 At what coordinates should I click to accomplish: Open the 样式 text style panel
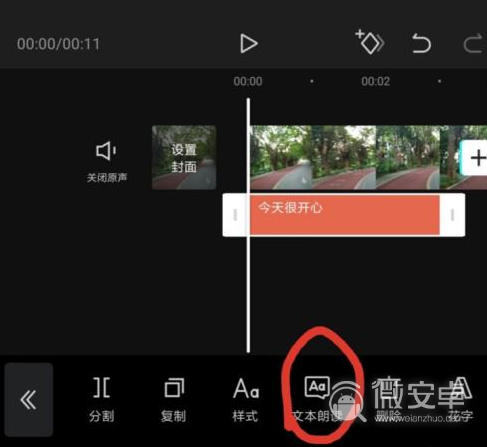(x=246, y=399)
